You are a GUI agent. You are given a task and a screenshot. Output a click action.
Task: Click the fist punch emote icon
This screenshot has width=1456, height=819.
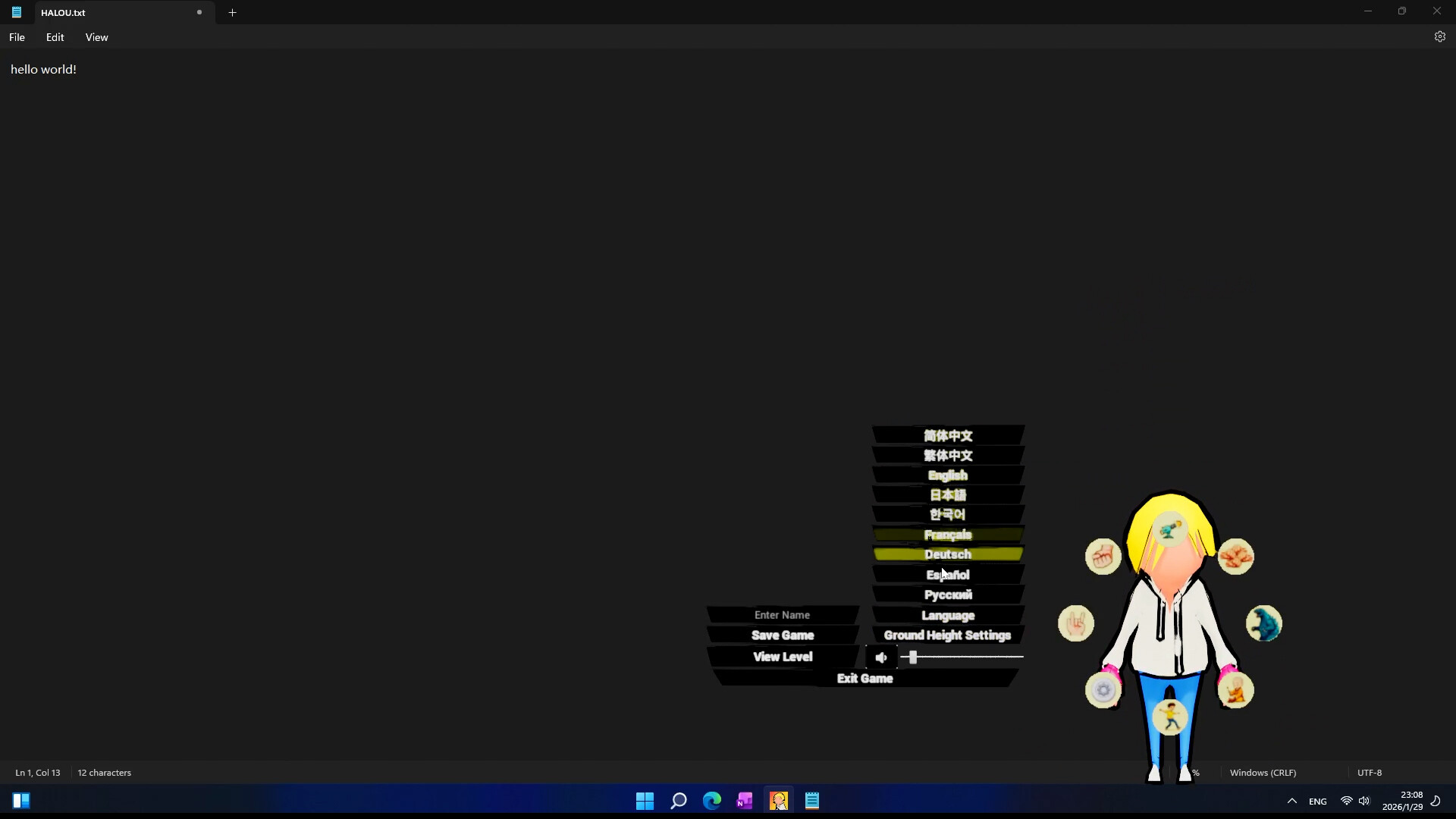point(1104,556)
